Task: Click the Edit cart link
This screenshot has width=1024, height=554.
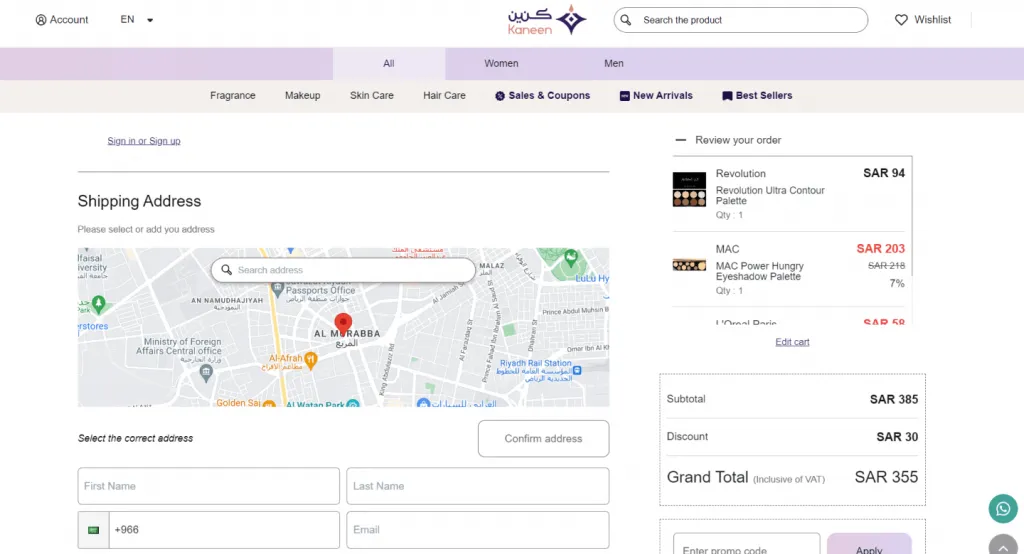Action: [792, 342]
